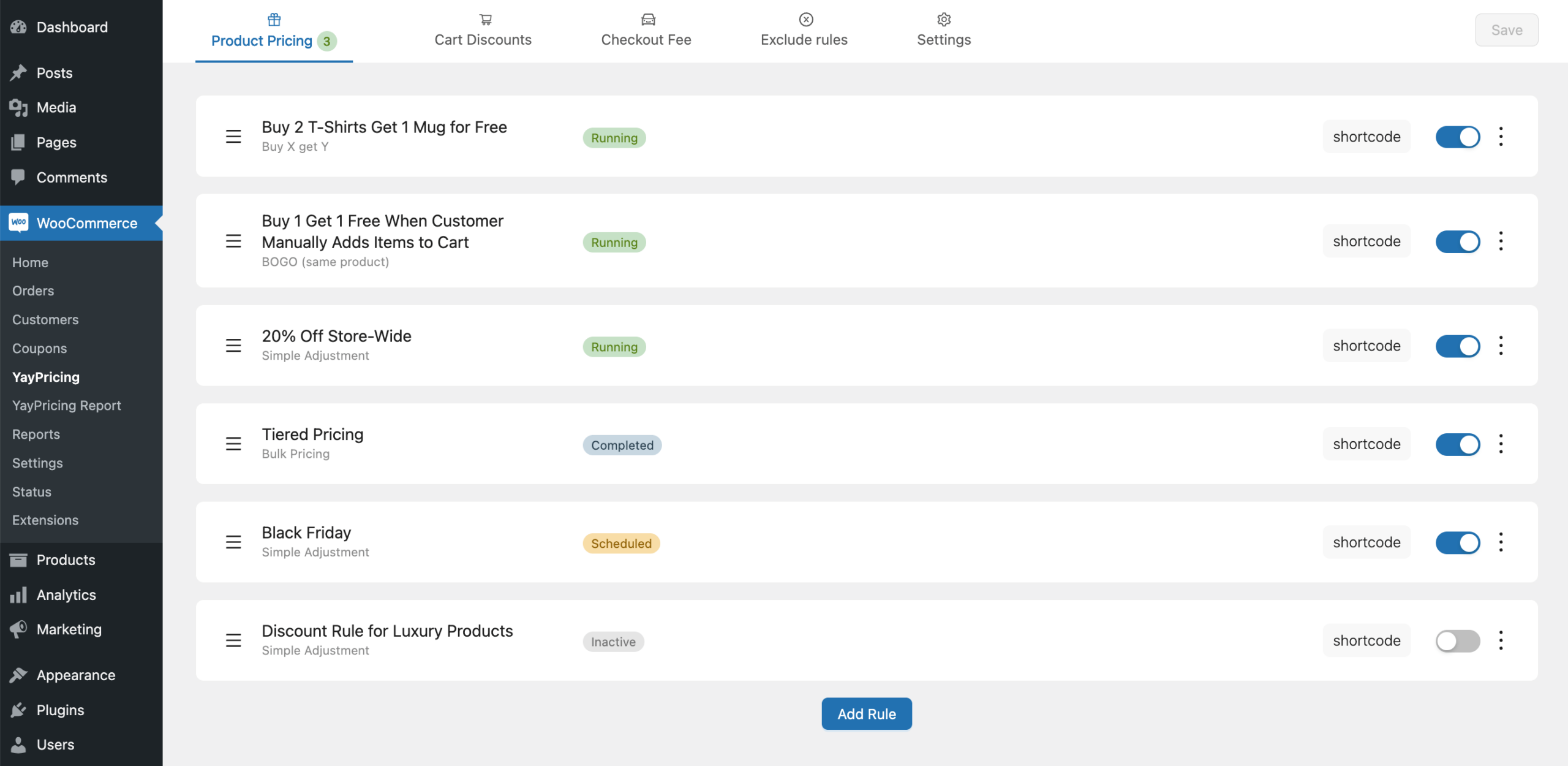Copy shortcode for Tiered Pricing rule

point(1366,444)
